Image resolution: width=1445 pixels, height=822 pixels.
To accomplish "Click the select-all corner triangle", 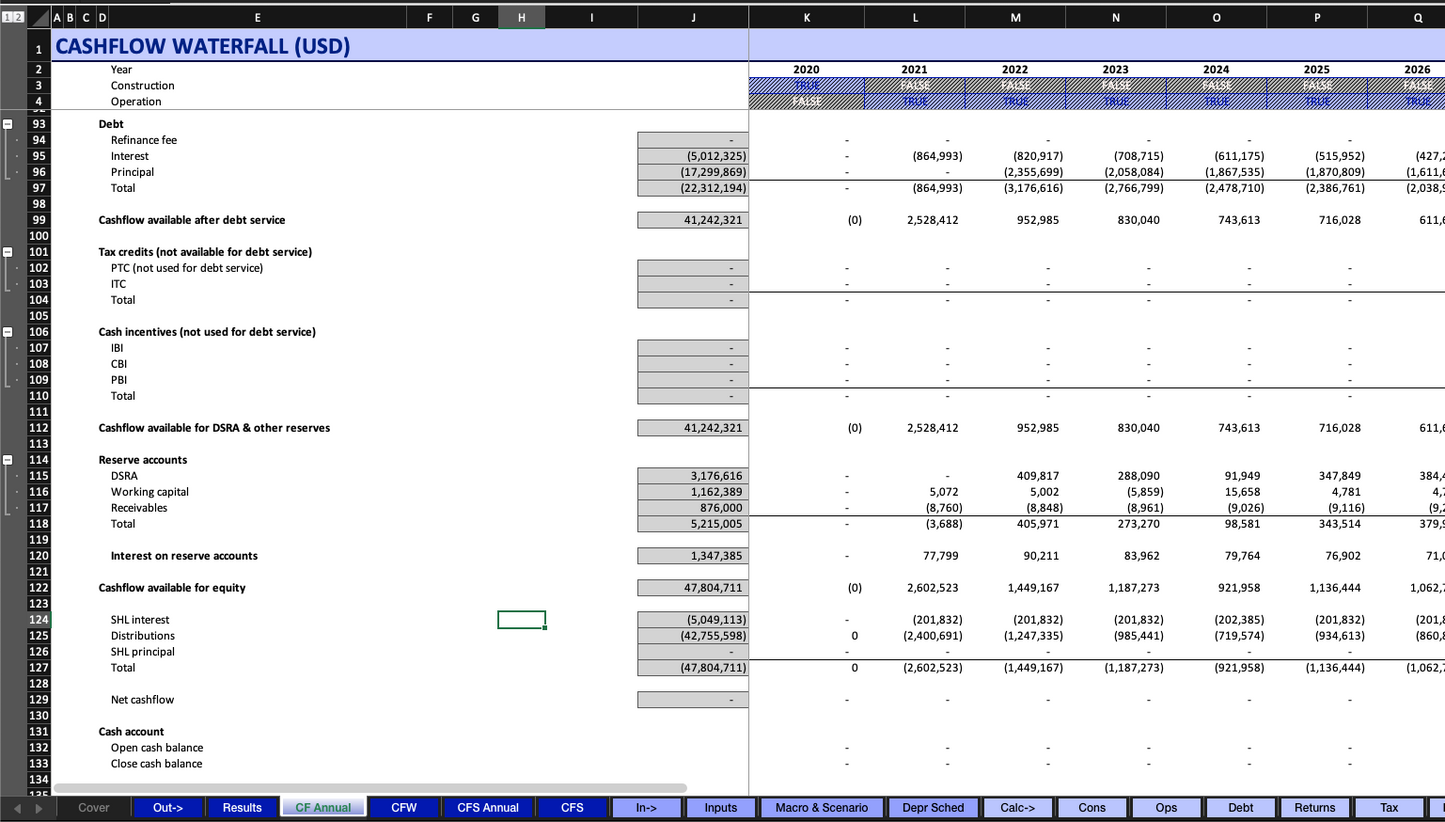I will click(x=38, y=17).
